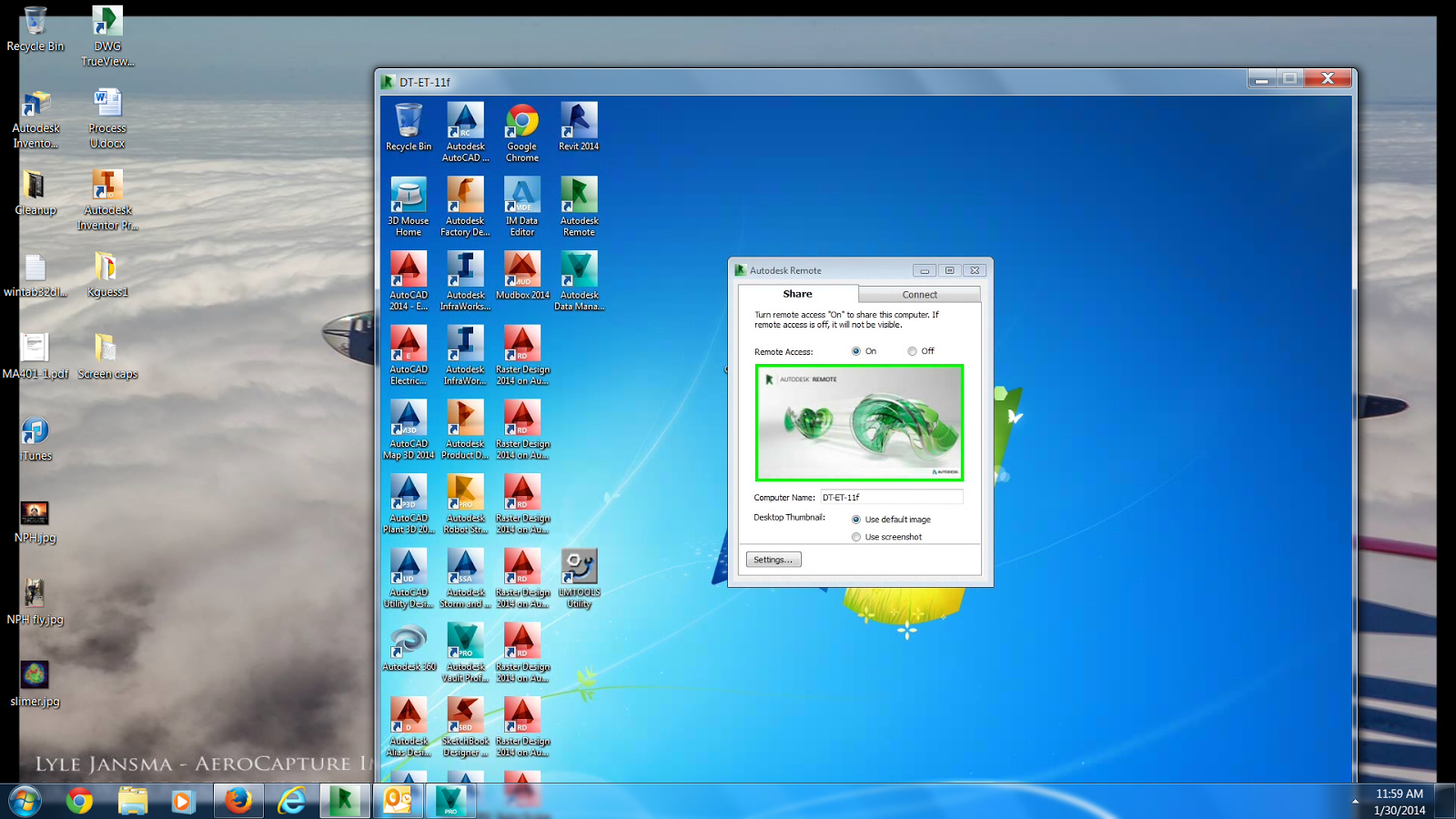Click the Autodesk Remote preview thumbnail

coord(859,423)
